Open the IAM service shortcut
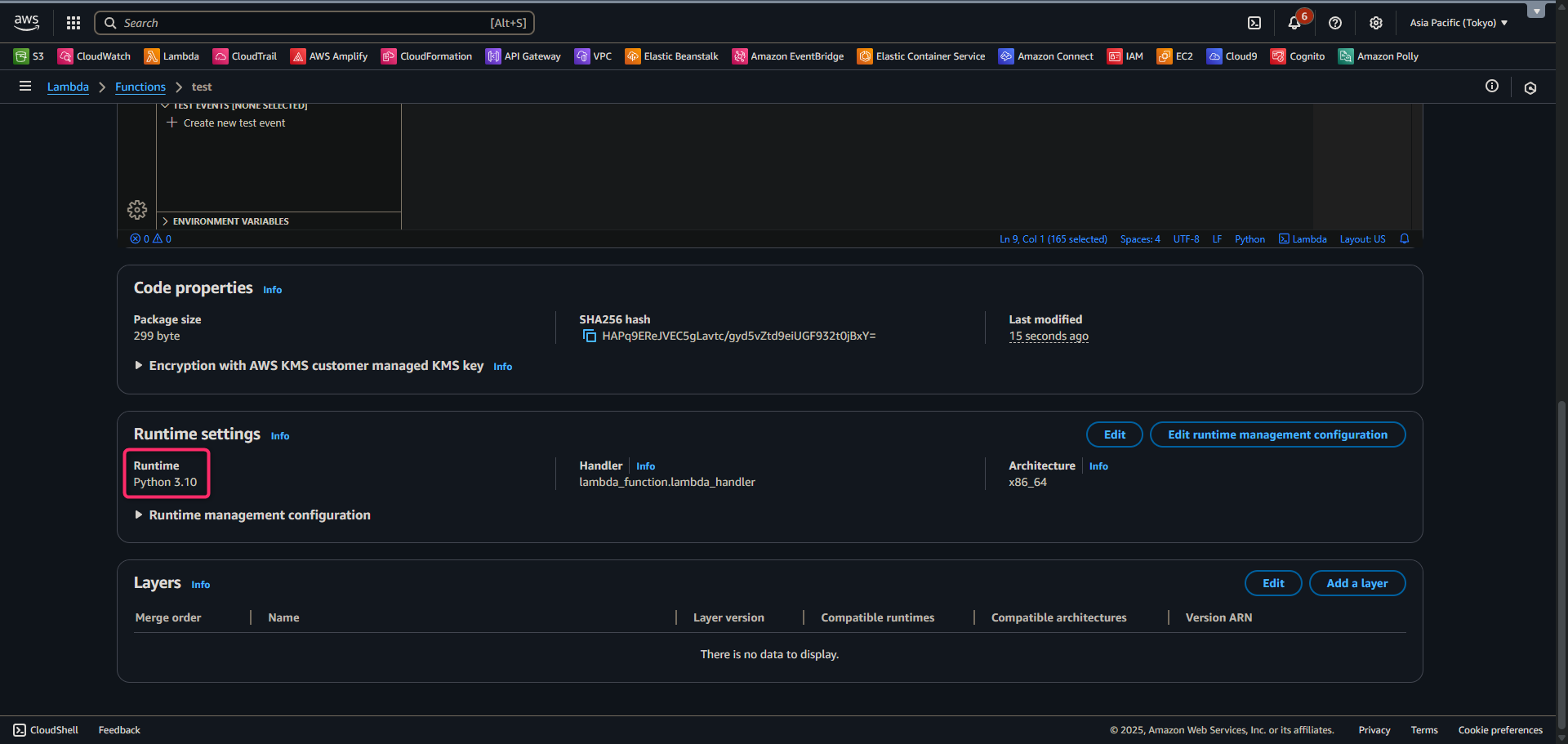Screen dimensions: 1568x744 pyautogui.click(x=1125, y=56)
